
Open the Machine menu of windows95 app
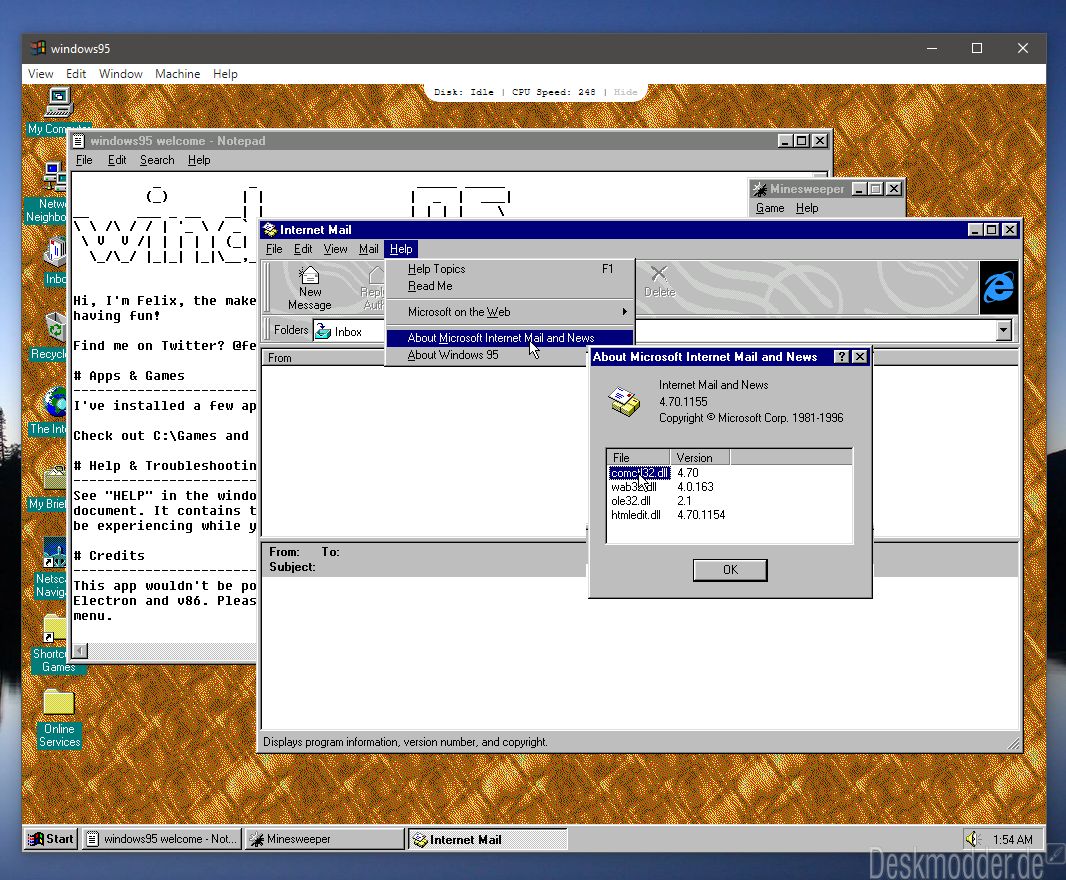(x=177, y=73)
